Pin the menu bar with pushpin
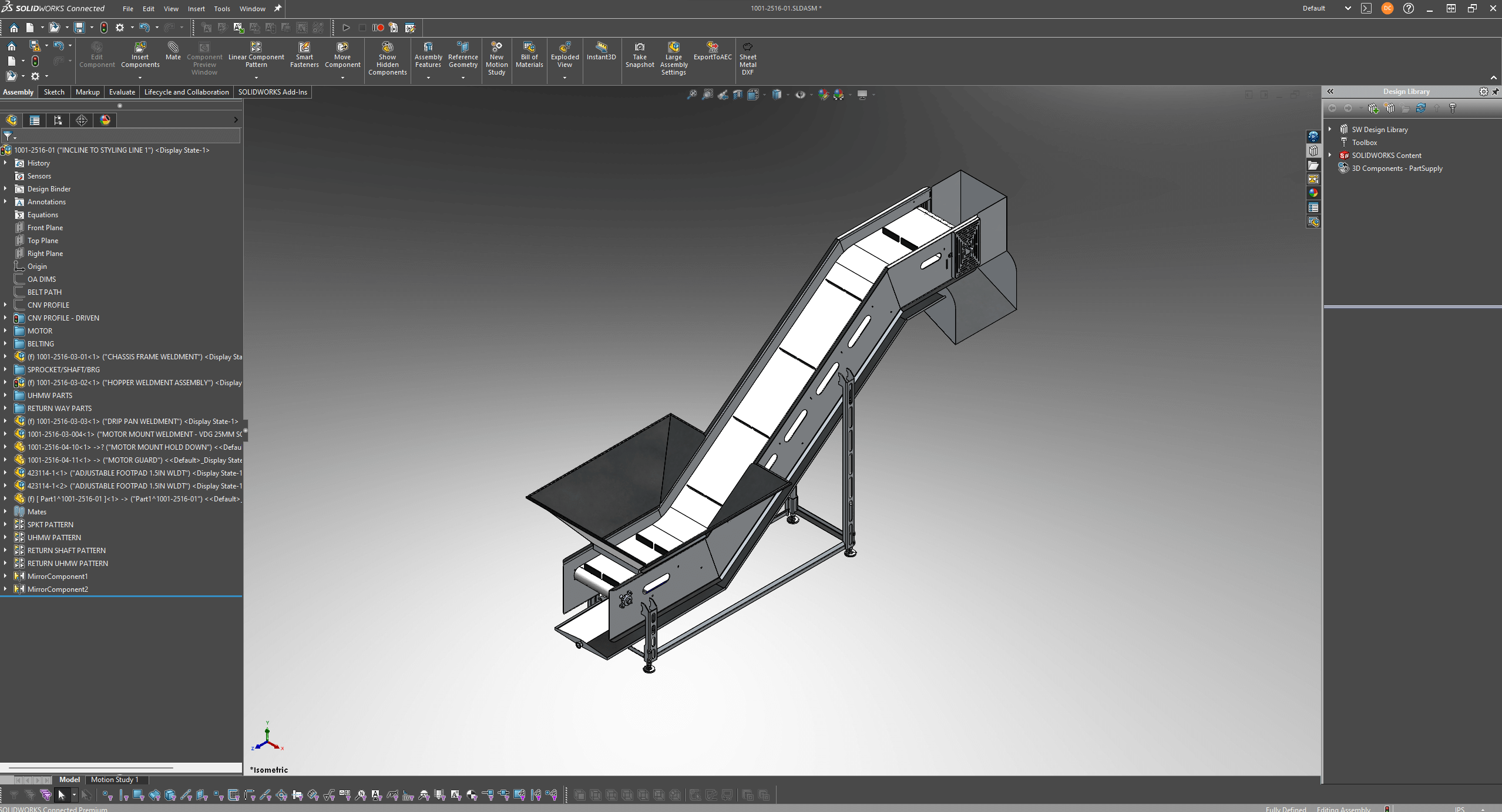The image size is (1502, 812). (278, 8)
